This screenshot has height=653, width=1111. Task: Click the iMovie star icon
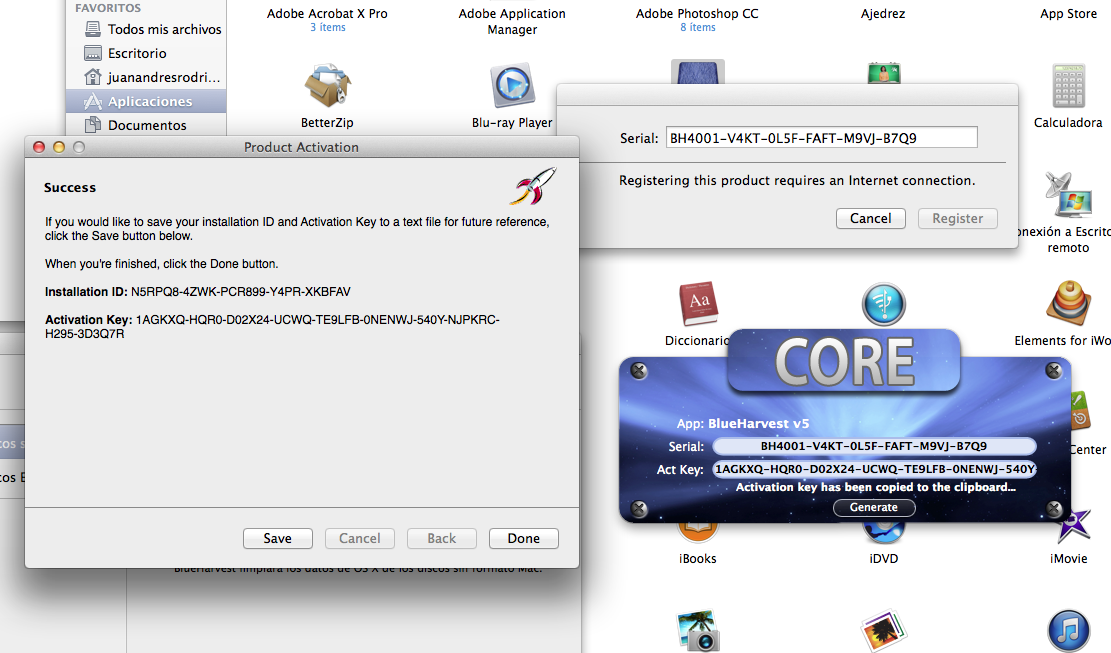(x=1072, y=528)
